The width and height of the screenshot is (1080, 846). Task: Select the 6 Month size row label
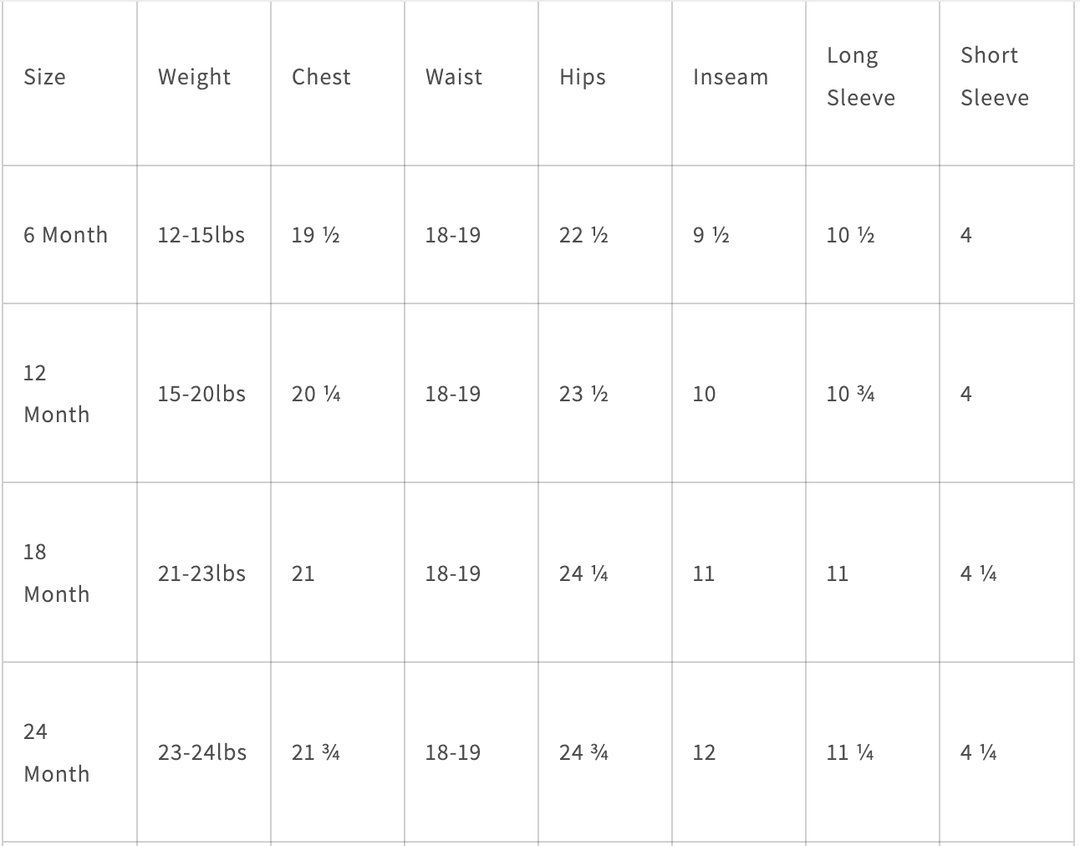(66, 235)
